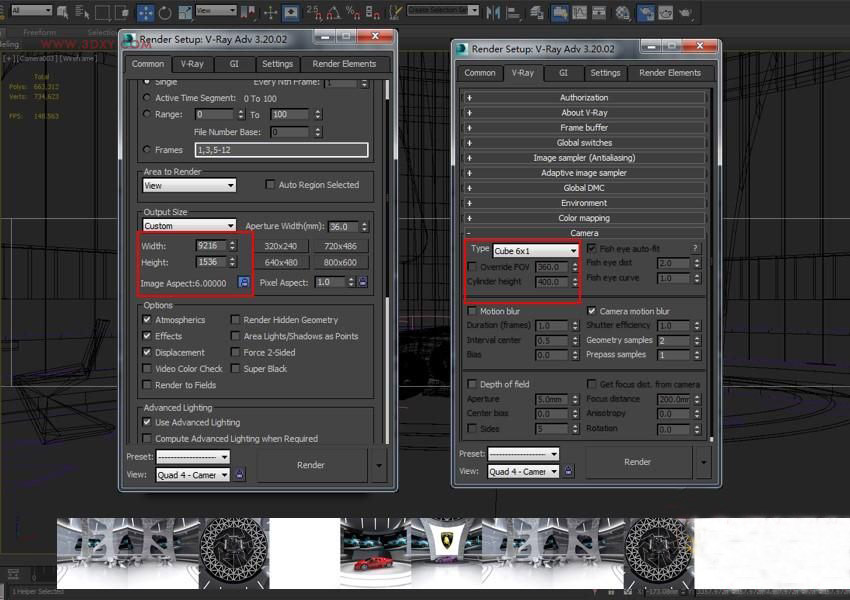
Task: Toggle the Angle Snap icon
Action: (333, 12)
